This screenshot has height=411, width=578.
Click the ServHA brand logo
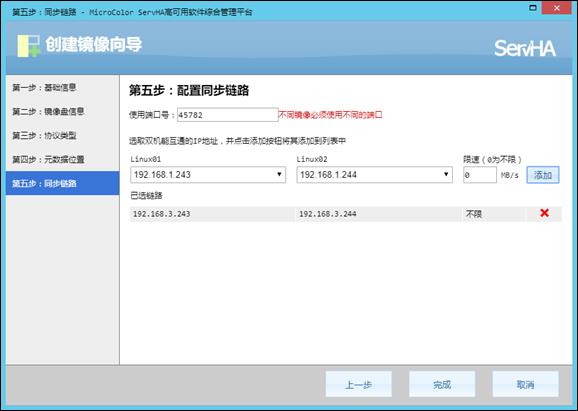click(525, 48)
